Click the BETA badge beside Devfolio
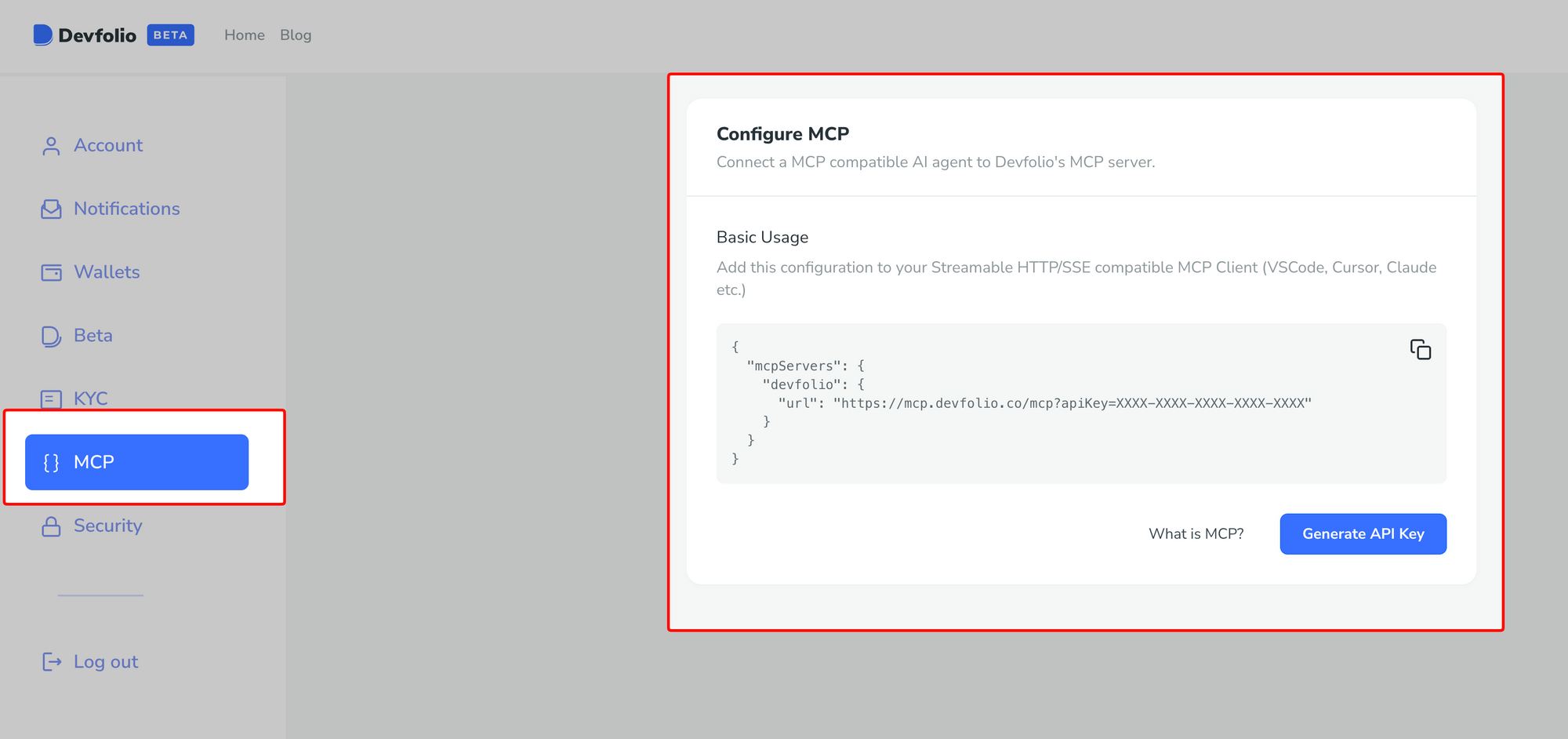 (170, 35)
